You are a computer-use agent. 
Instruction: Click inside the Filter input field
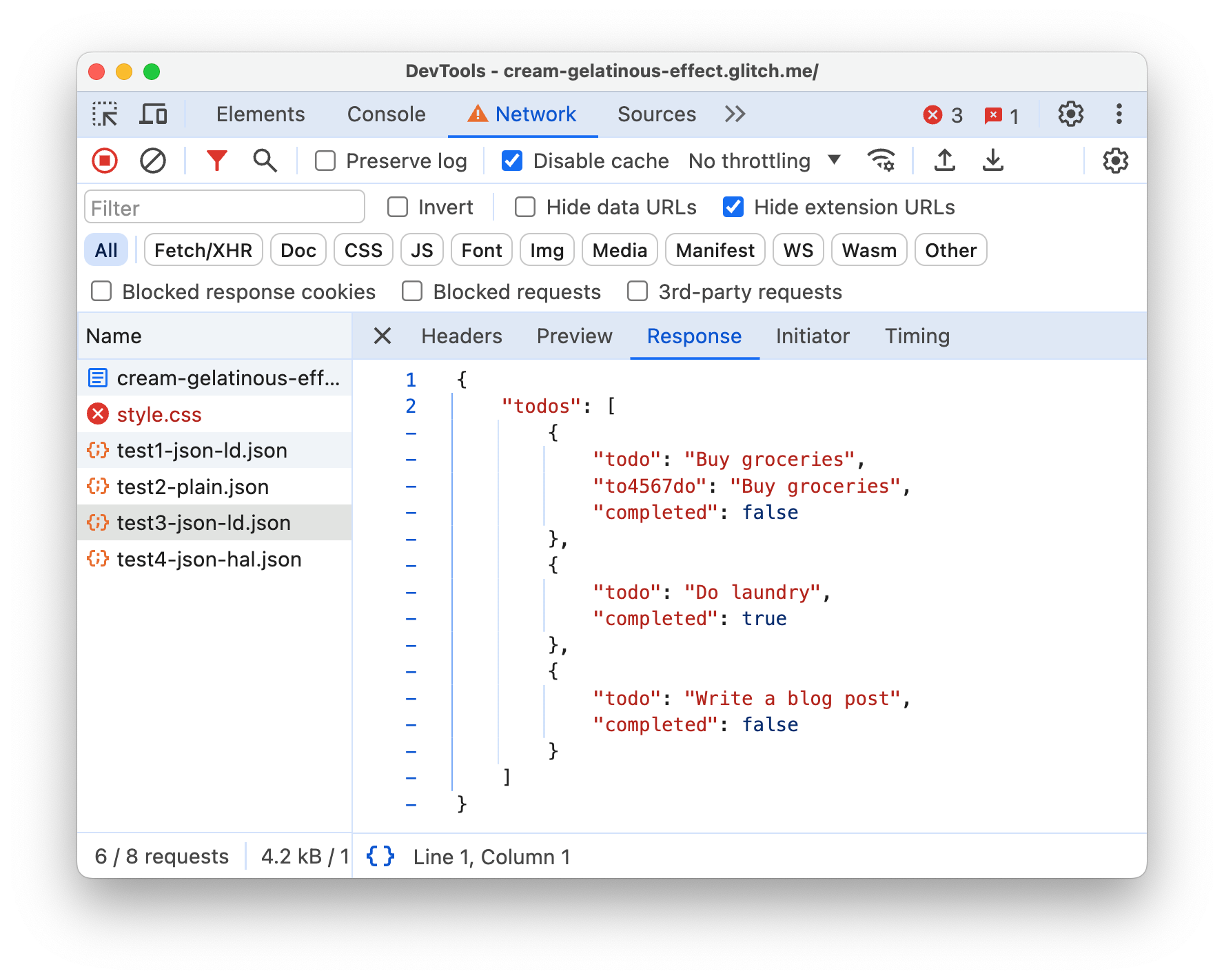tap(224, 206)
